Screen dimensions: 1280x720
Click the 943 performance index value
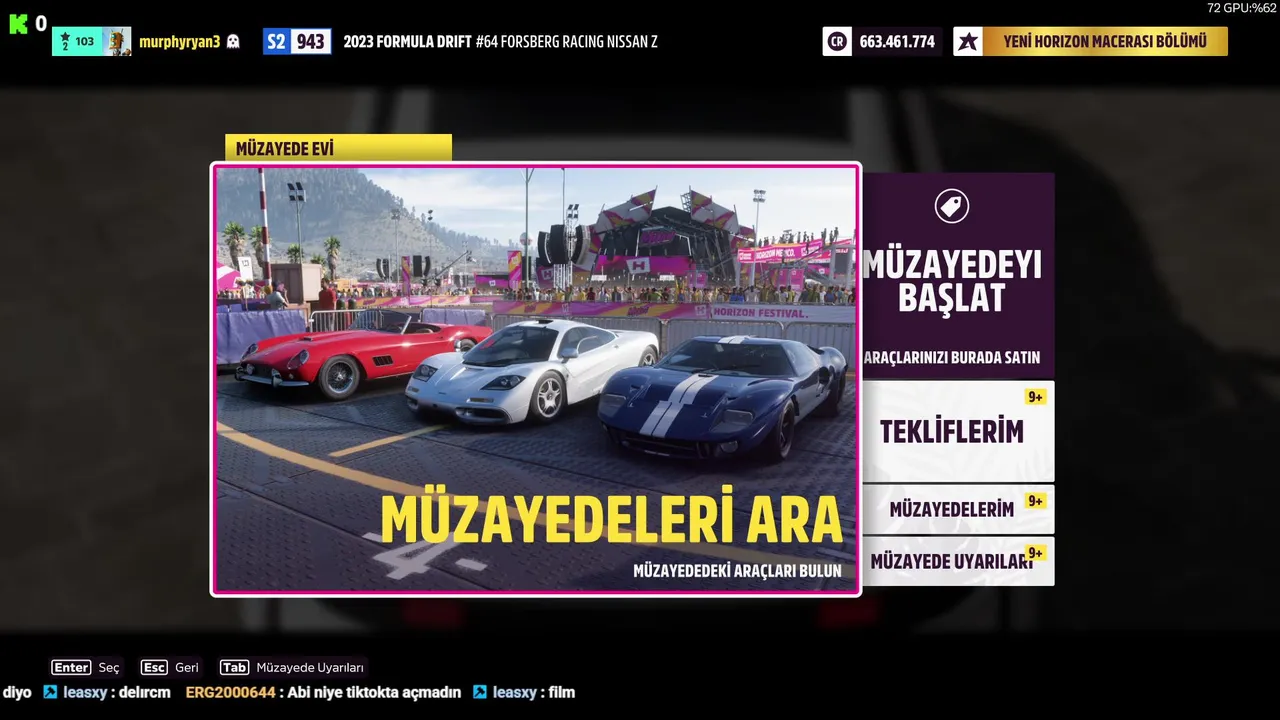pyautogui.click(x=310, y=42)
